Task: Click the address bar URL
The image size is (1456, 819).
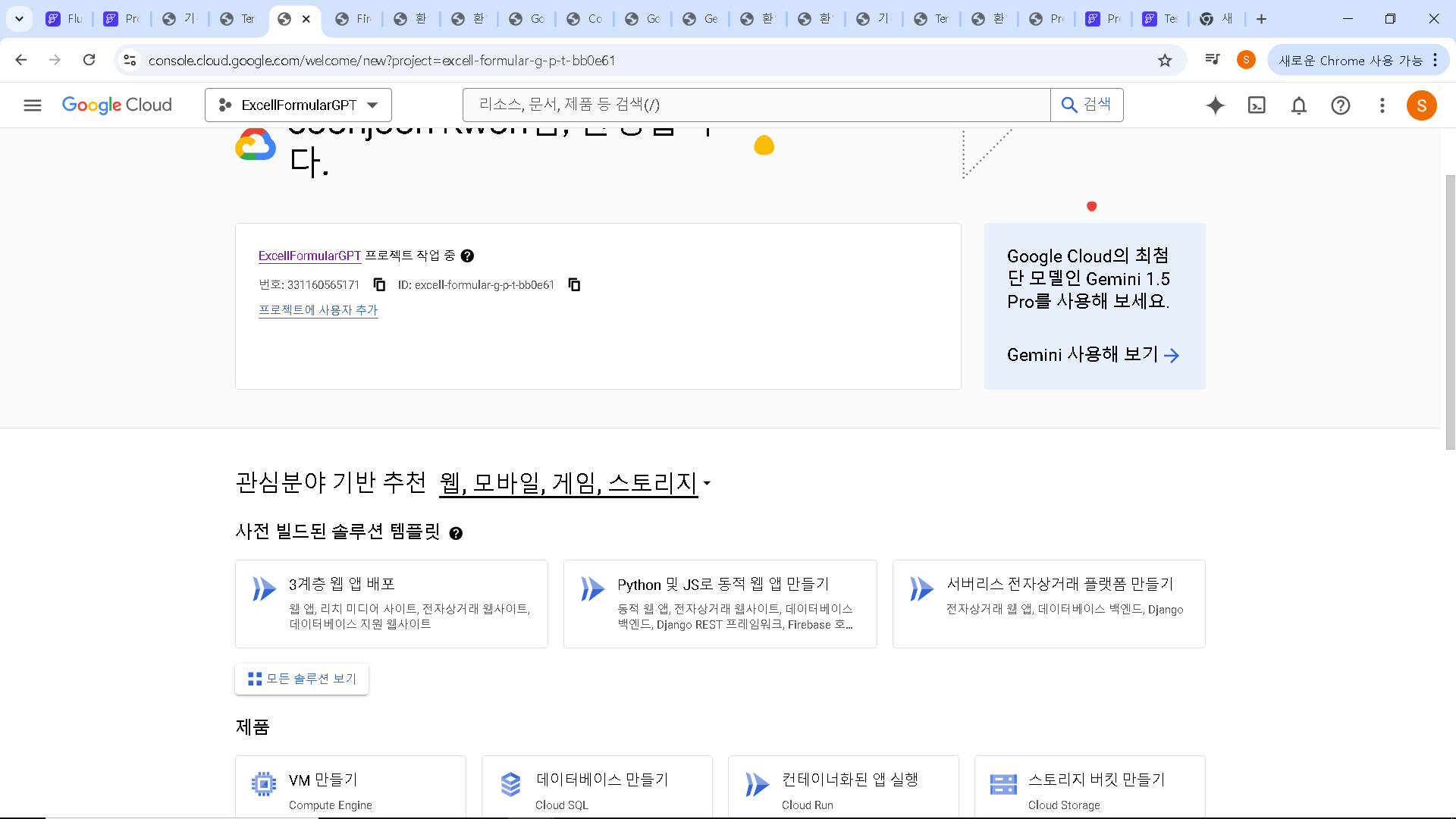Action: (381, 61)
